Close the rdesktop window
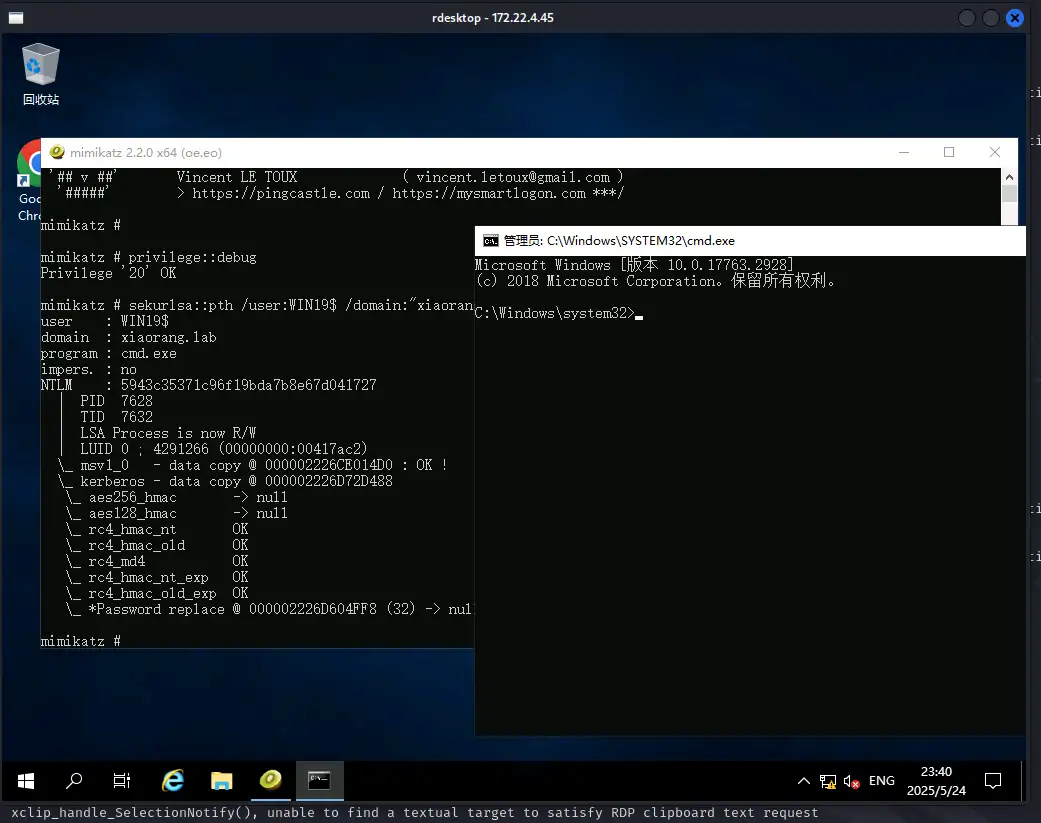This screenshot has width=1041, height=823. pos(1014,18)
